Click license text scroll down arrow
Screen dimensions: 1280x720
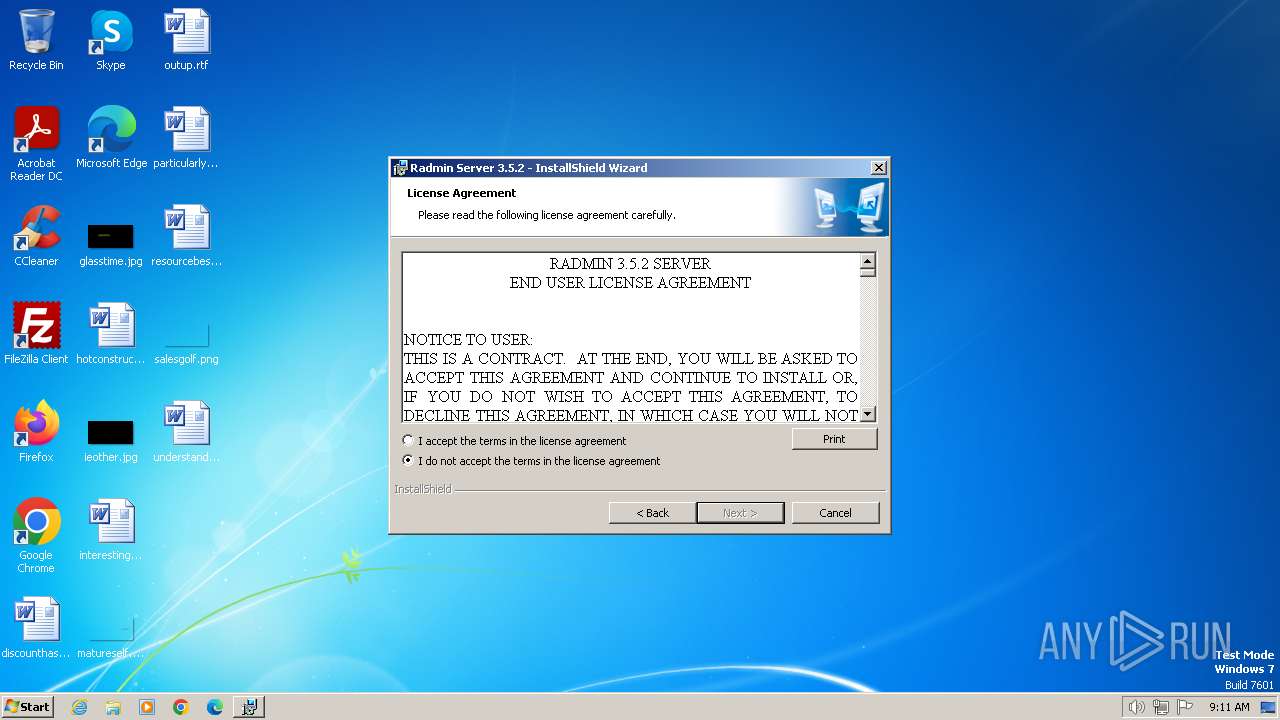868,414
